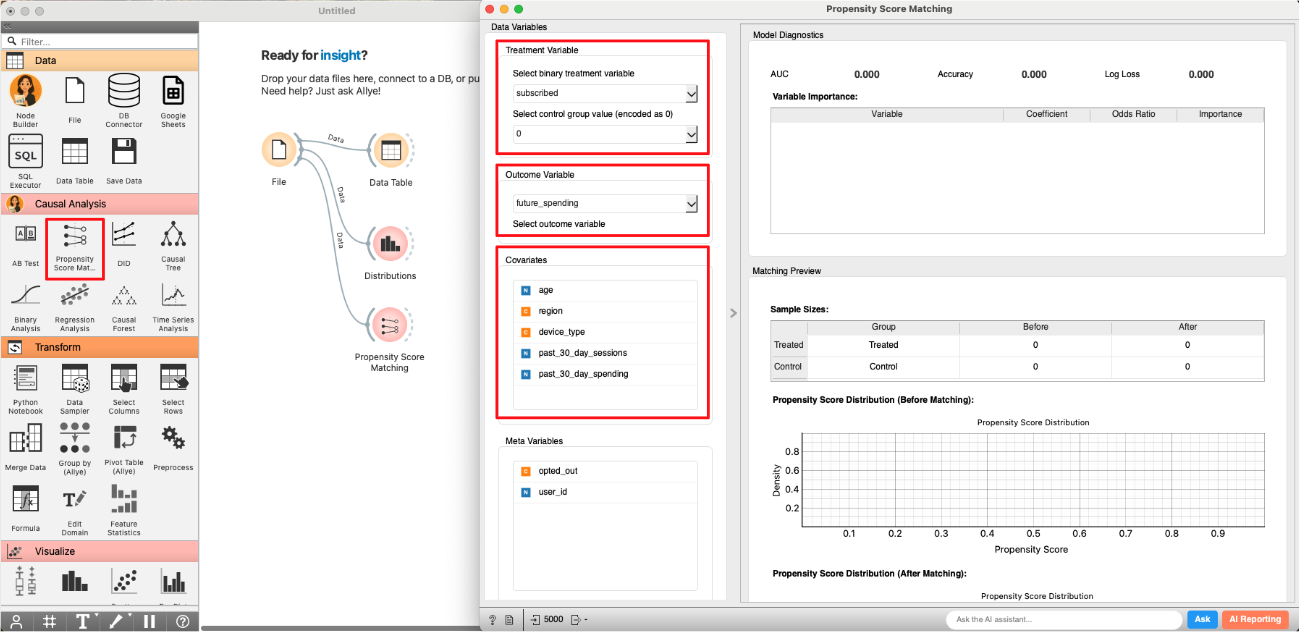Click the Save Data widget icon
The height and width of the screenshot is (632, 1299).
[124, 153]
